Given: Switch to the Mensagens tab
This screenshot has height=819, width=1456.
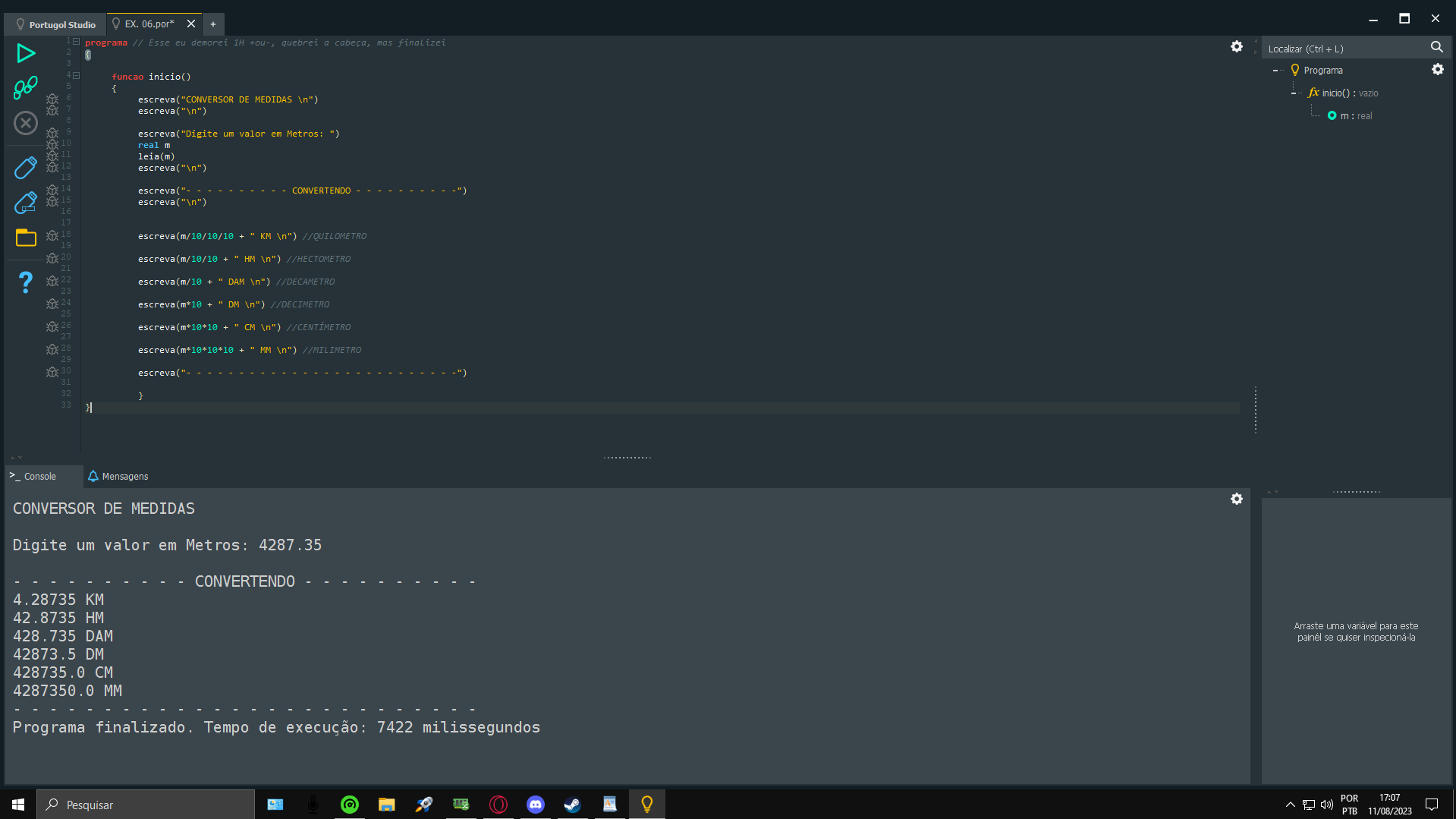Looking at the screenshot, I should [x=118, y=477].
